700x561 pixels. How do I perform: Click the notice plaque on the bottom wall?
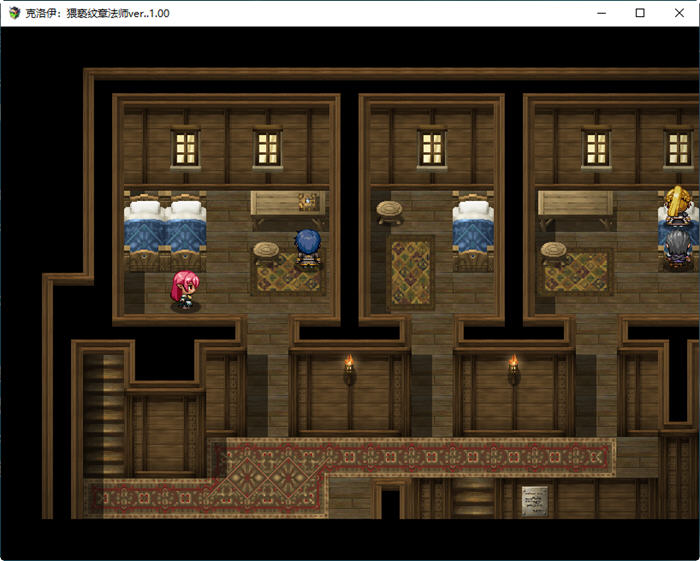coord(535,499)
